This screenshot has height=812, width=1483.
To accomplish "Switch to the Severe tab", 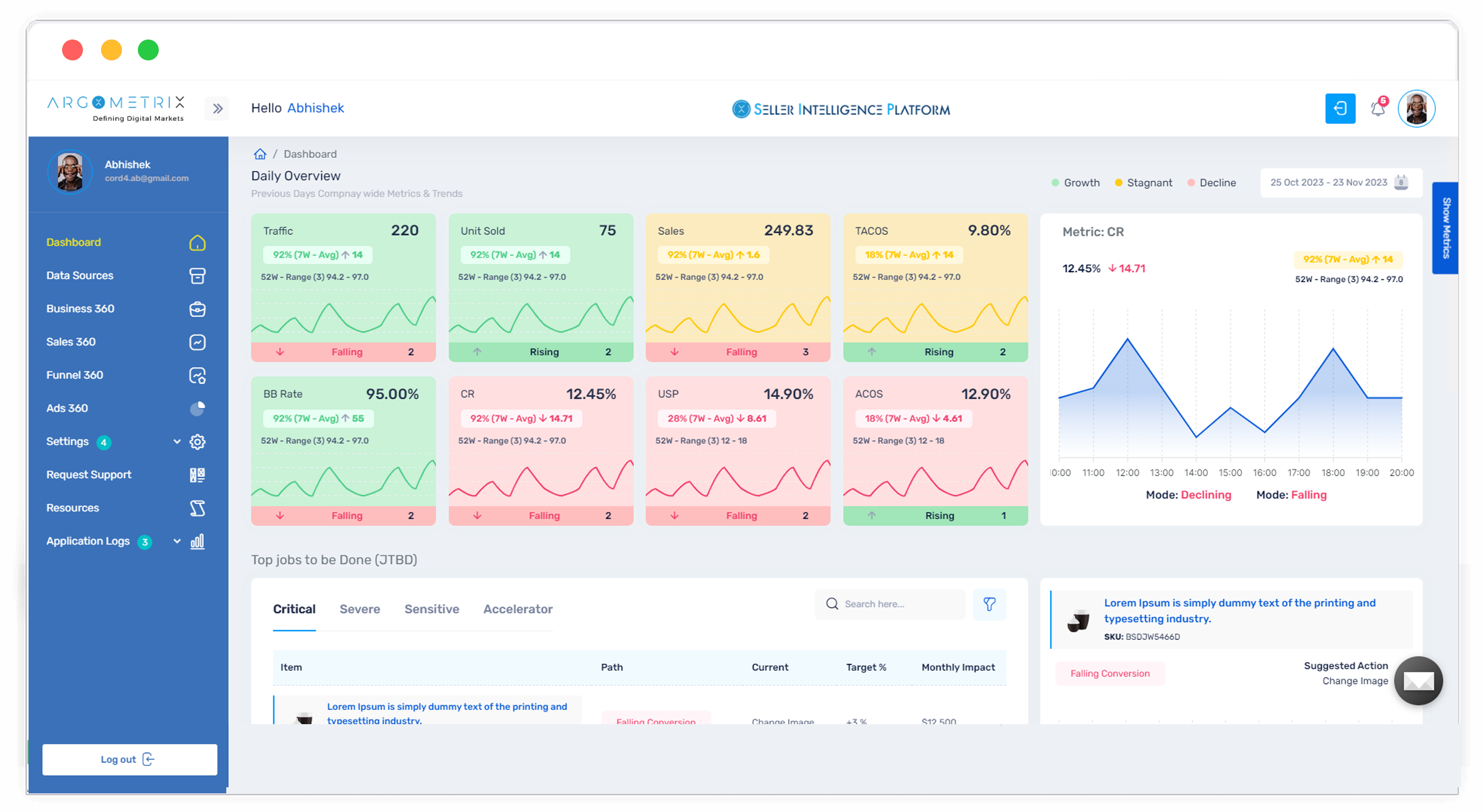I will click(360, 609).
